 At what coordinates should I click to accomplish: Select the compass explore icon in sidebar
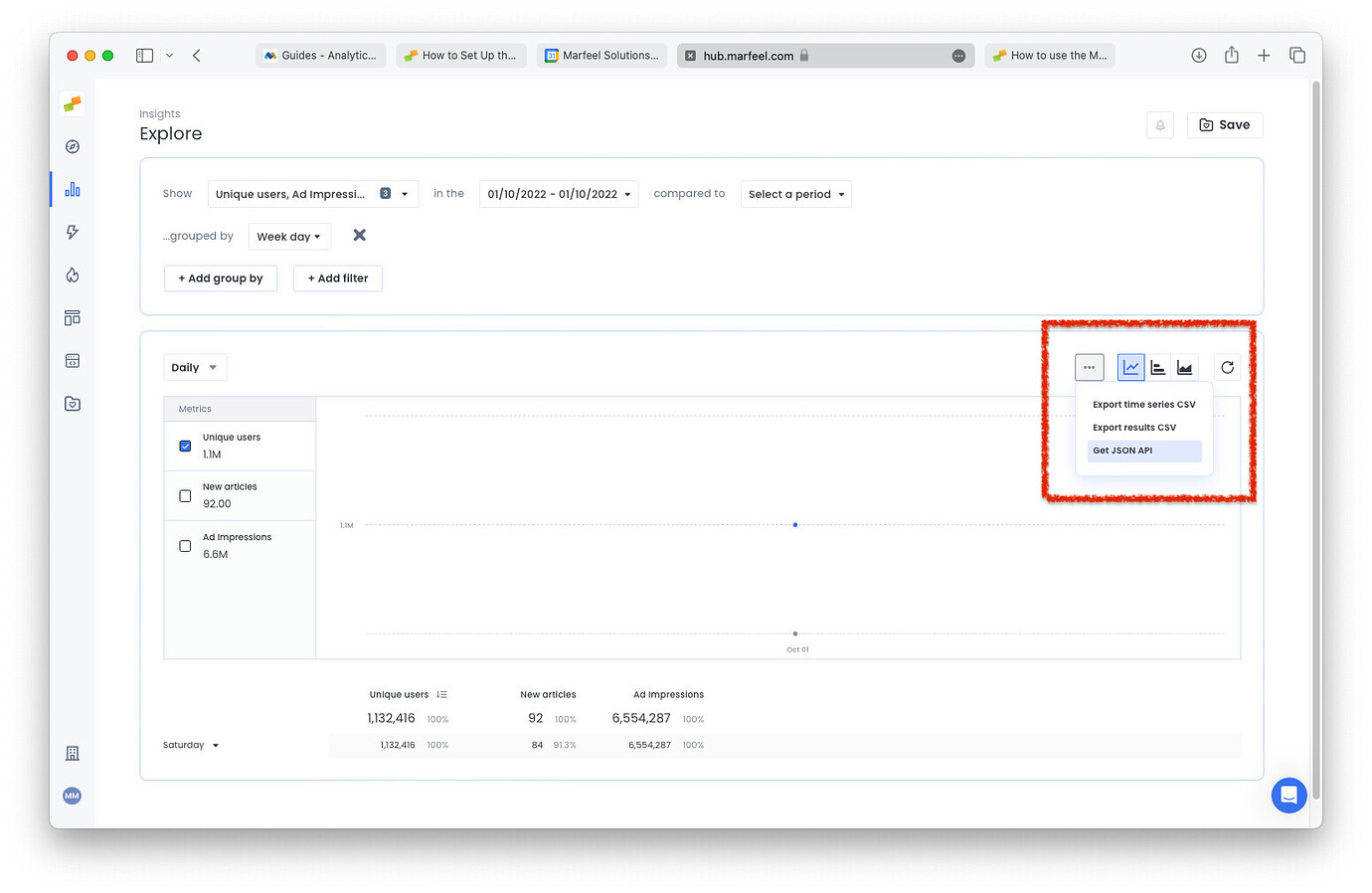72,146
